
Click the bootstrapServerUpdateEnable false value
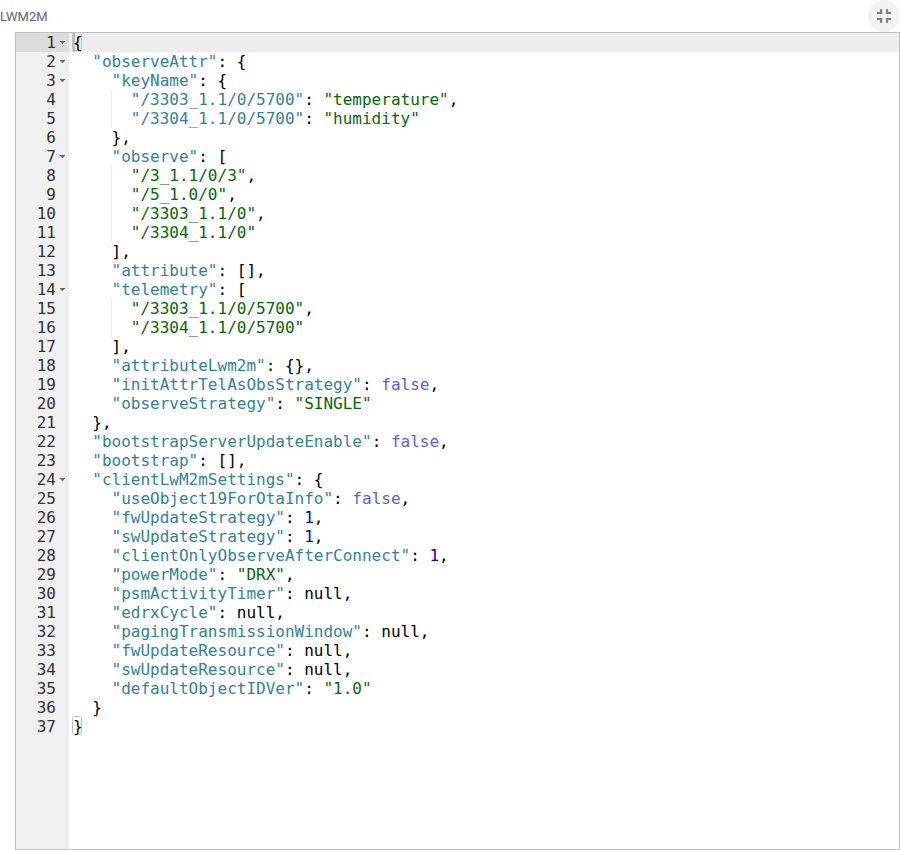415,441
